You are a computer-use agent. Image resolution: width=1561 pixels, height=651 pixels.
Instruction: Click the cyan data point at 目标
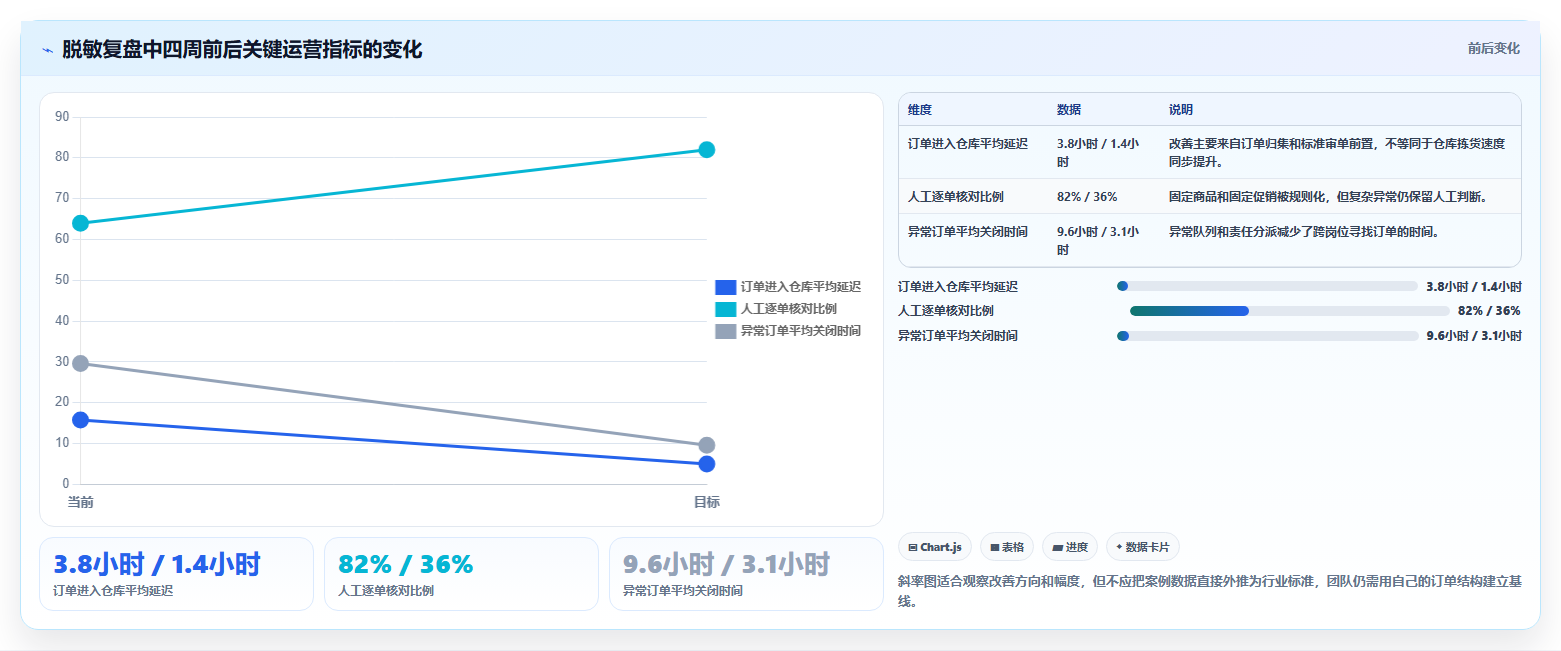click(707, 150)
